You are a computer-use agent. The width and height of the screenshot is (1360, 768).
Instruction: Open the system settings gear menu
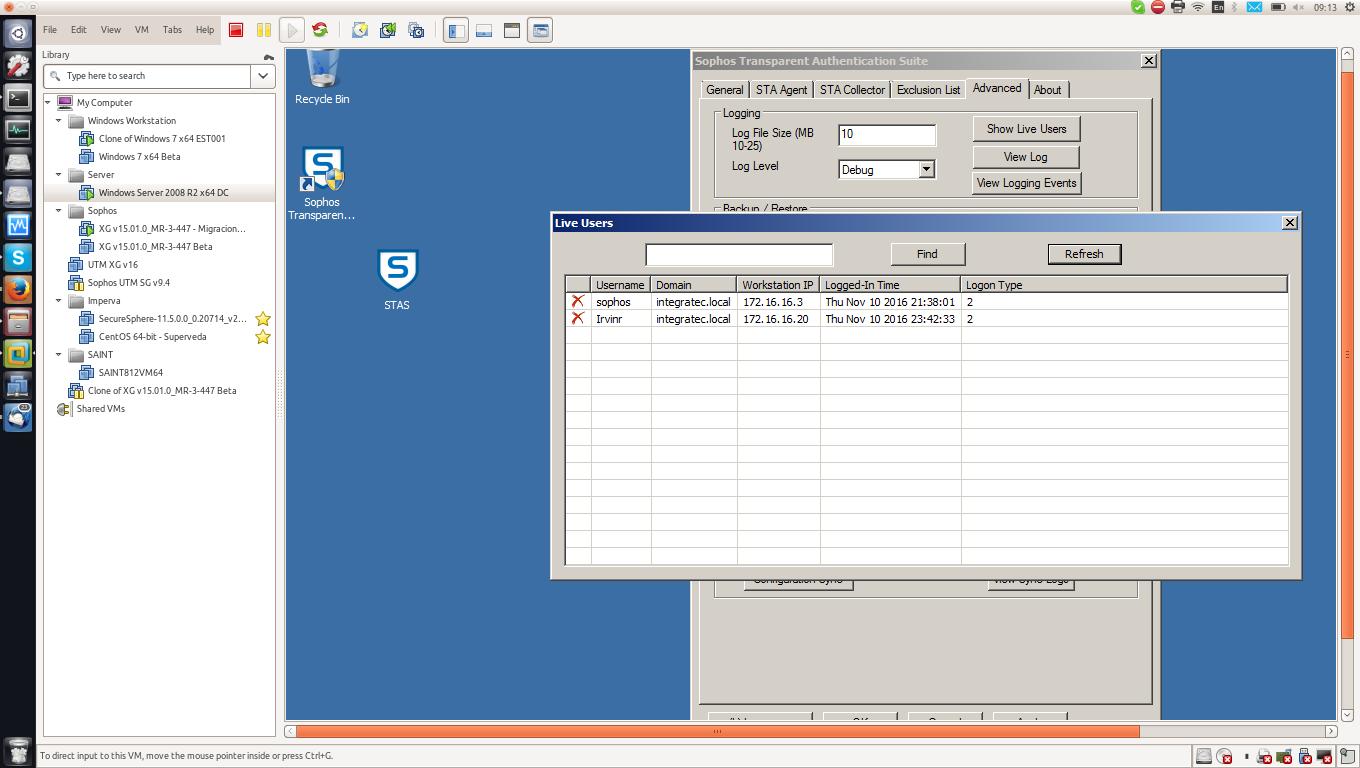[x=1348, y=7]
